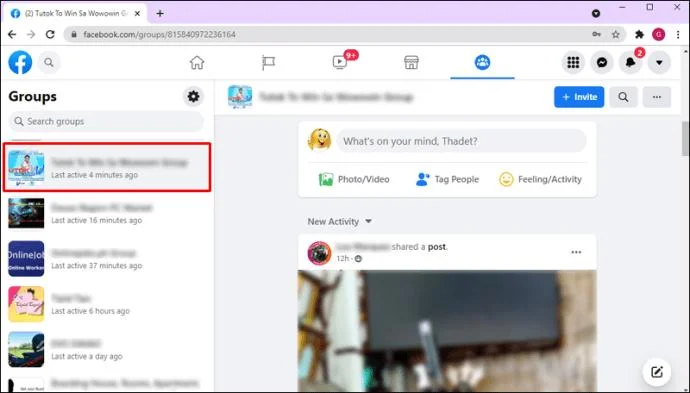Click the Photo/Video button
Screen dimensions: 690x393
coord(354,179)
